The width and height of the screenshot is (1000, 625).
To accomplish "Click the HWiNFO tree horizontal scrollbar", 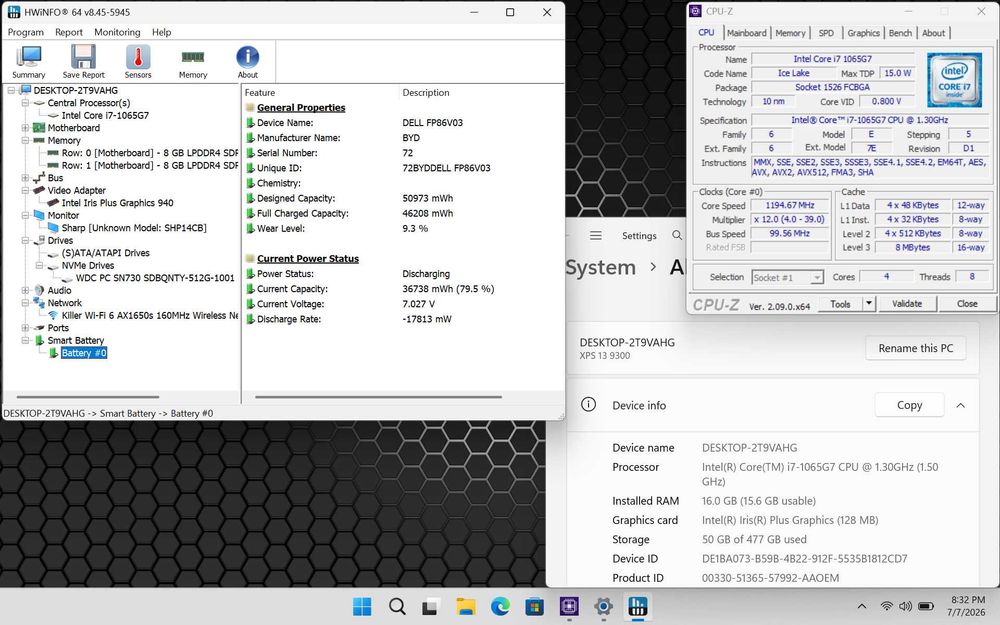I will click(87, 397).
